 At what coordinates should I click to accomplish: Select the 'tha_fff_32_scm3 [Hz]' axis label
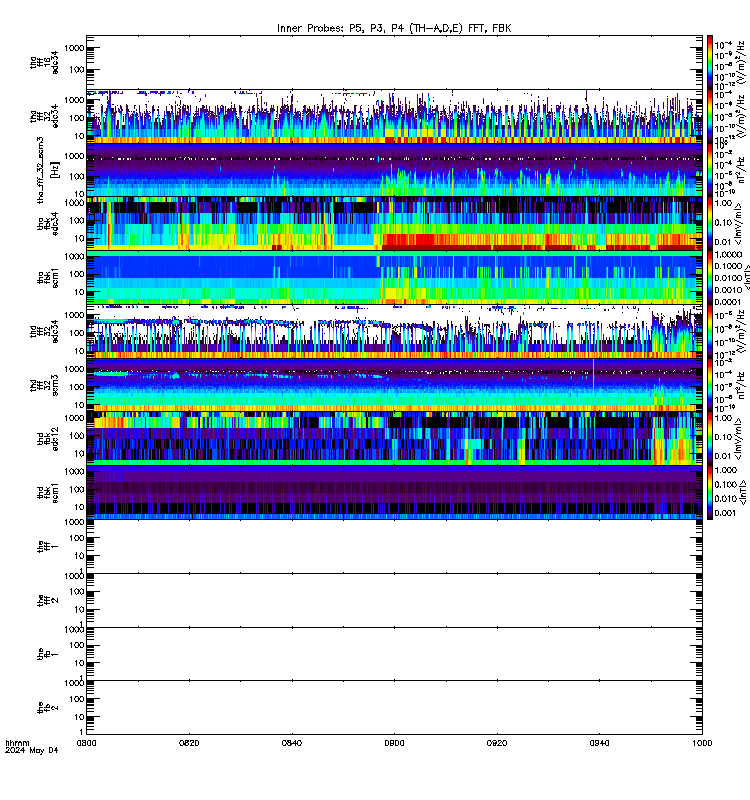(48, 170)
